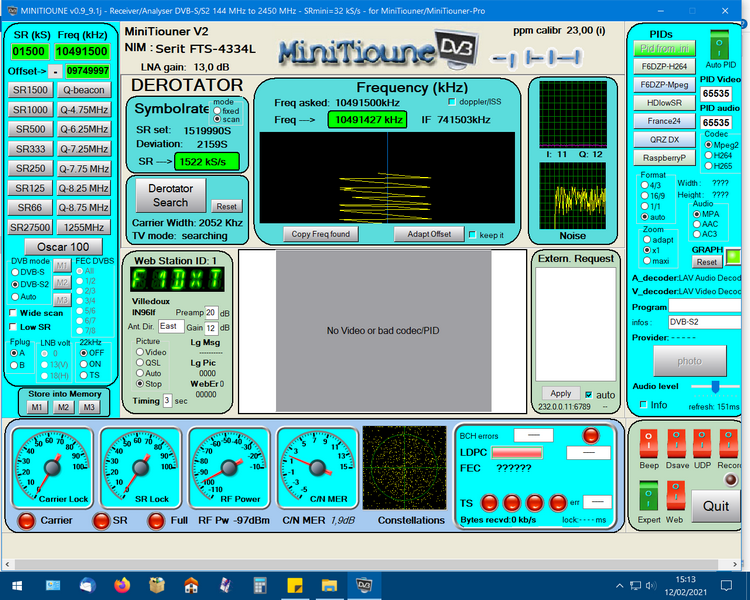Enable the Low SR checkbox
This screenshot has height=600, width=750.
(13, 327)
